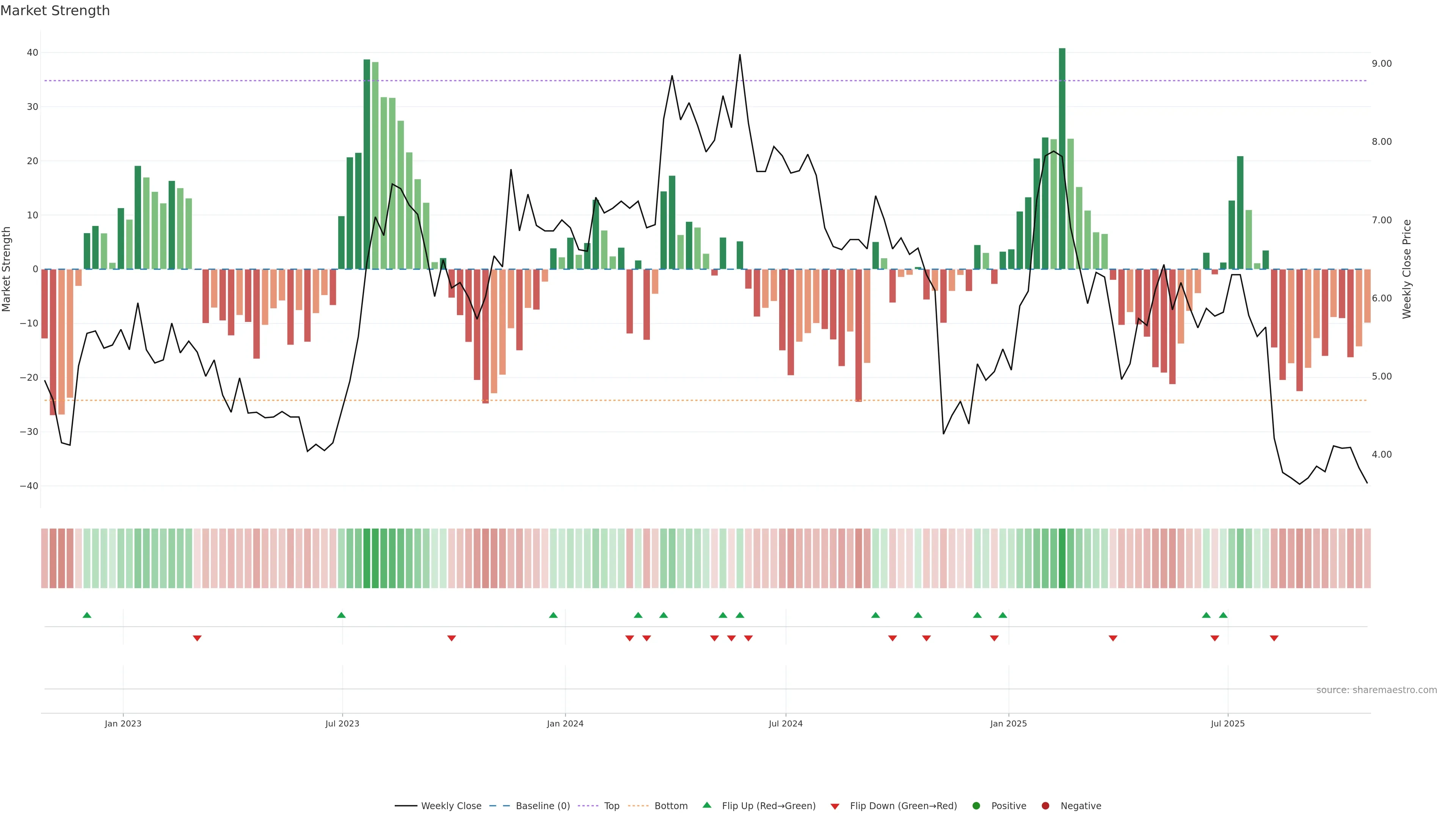This screenshot has width=1456, height=819.
Task: Click the first red flip-down triangle marker
Action: pyautogui.click(x=197, y=638)
